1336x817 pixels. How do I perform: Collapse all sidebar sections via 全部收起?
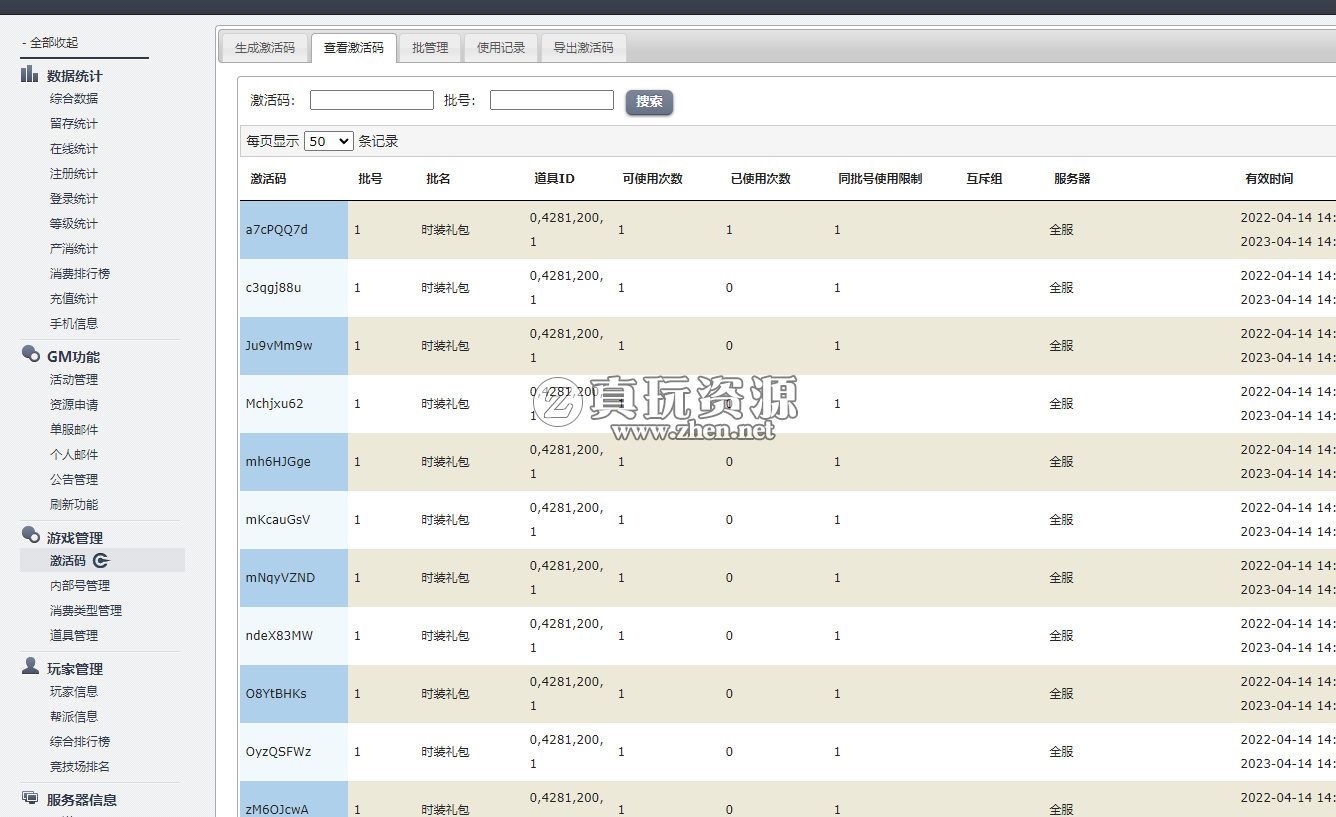(50, 43)
